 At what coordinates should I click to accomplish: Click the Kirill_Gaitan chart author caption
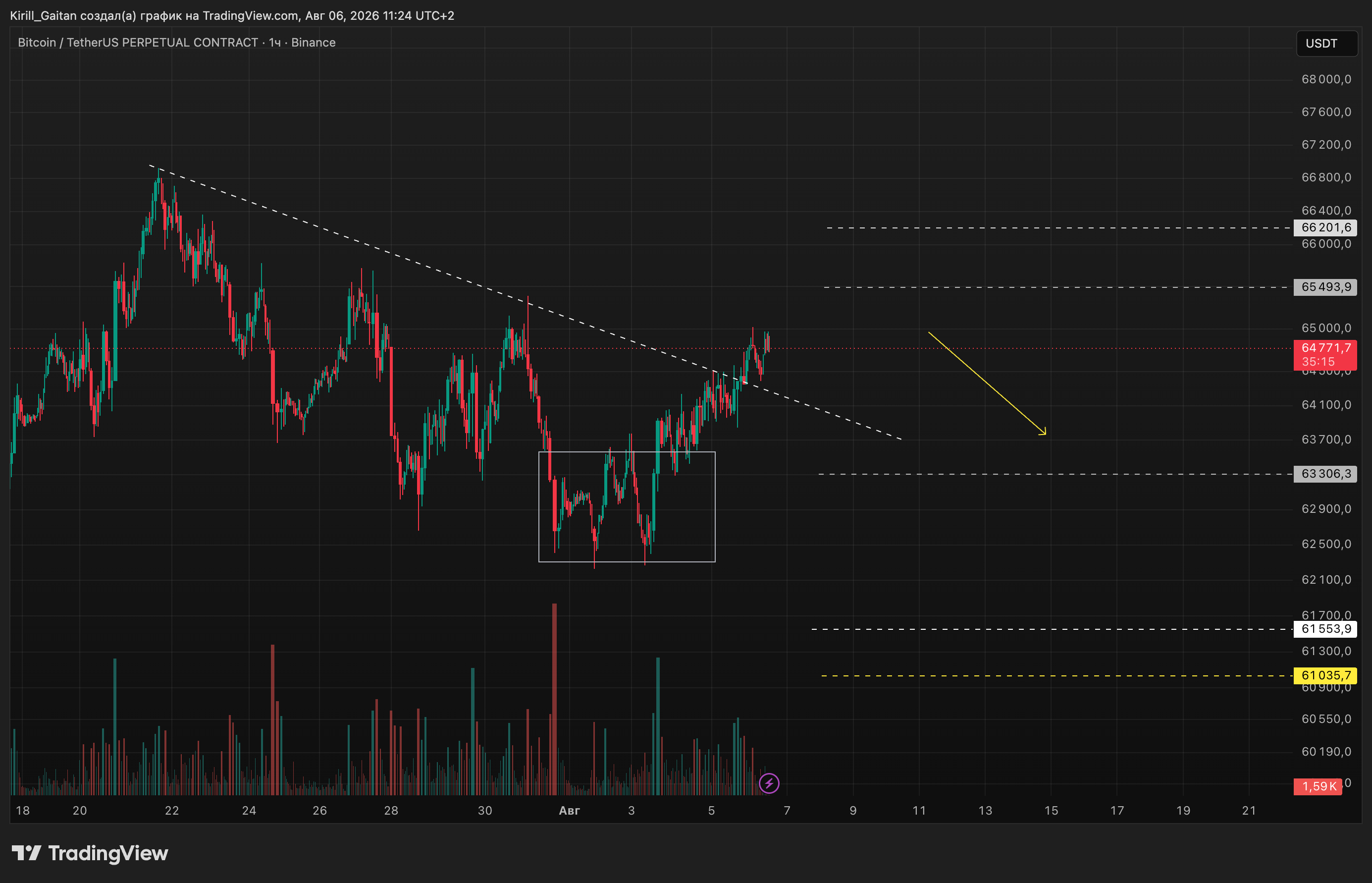(x=232, y=15)
